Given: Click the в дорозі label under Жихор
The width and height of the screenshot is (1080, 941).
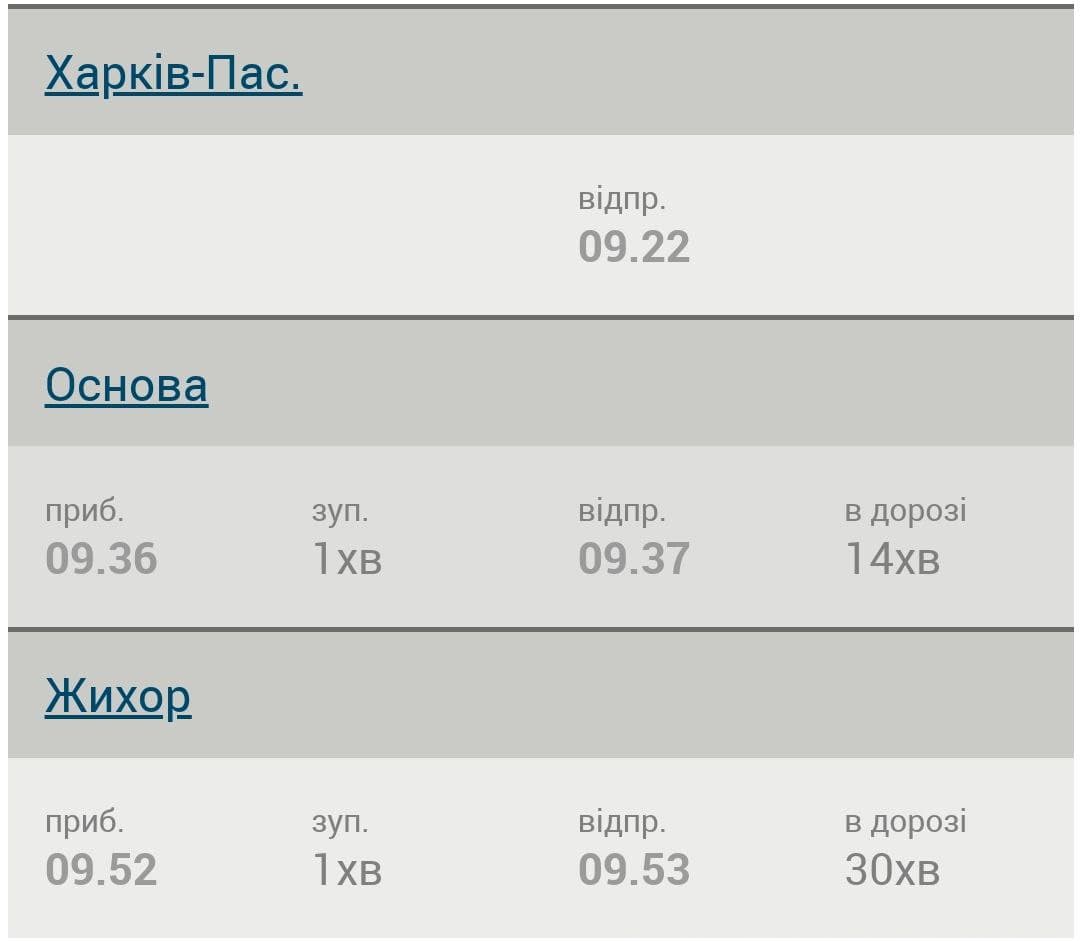Looking at the screenshot, I should (906, 823).
